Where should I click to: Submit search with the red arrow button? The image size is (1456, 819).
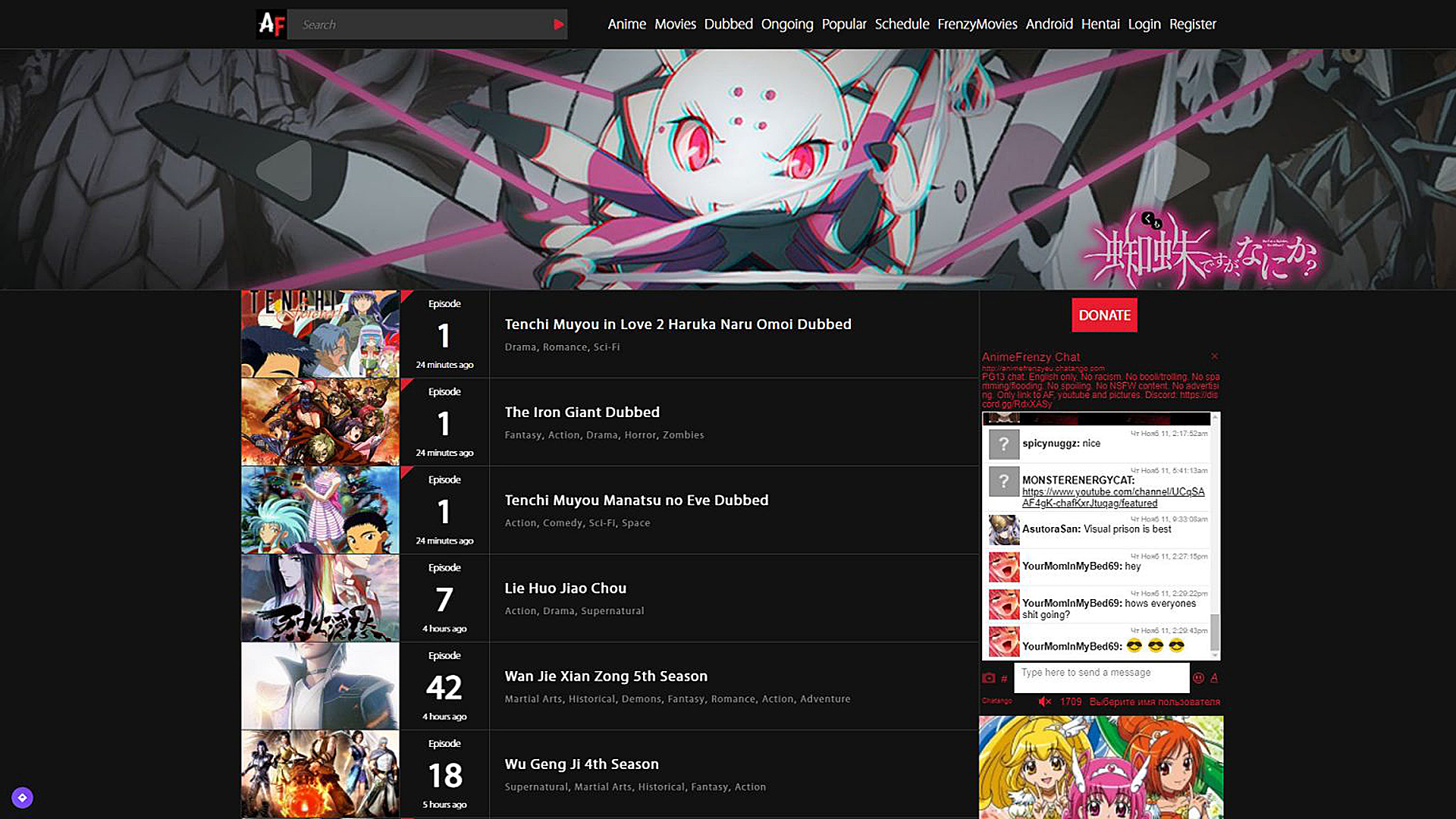tap(559, 24)
